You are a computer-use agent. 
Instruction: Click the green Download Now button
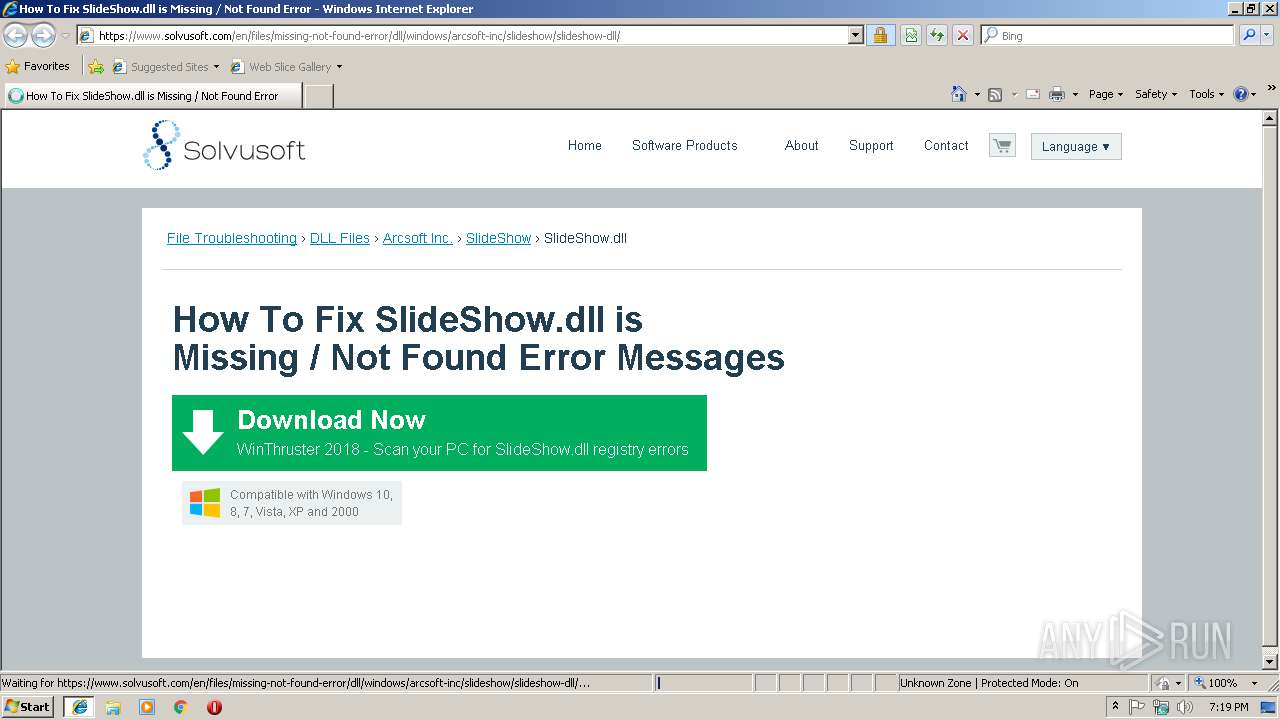(x=439, y=433)
